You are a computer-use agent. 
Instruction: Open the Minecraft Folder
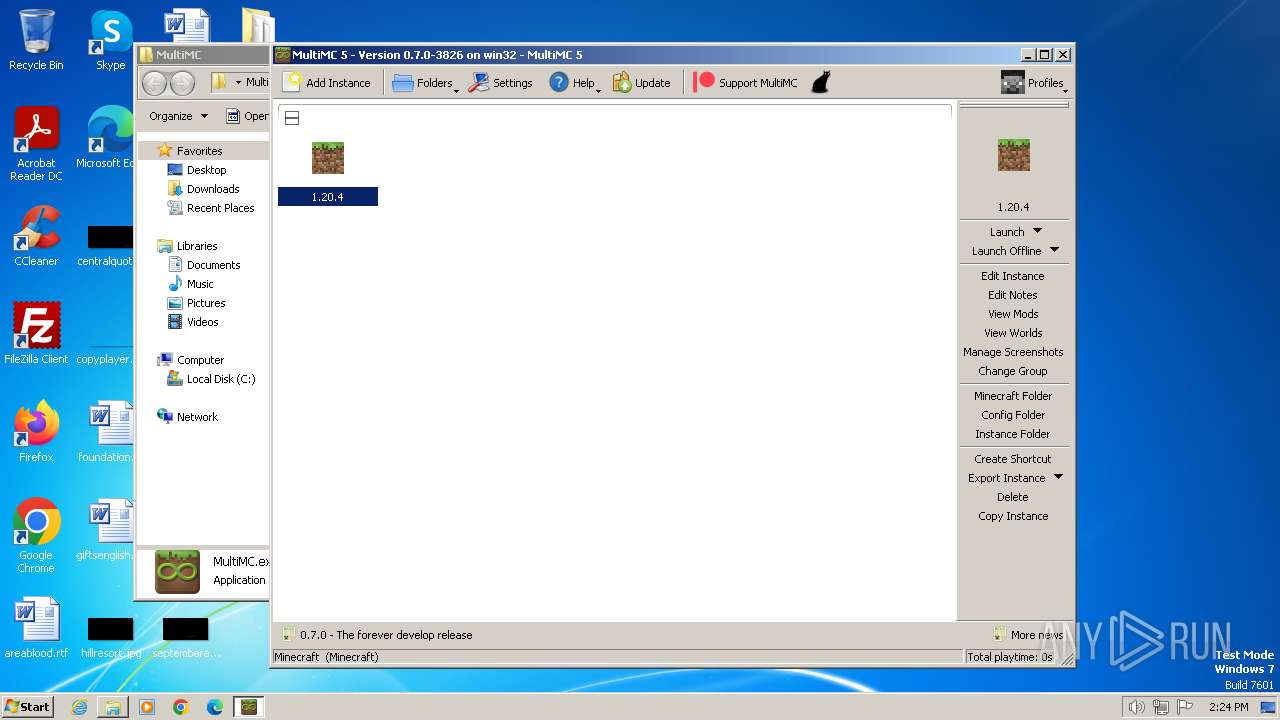pyautogui.click(x=1013, y=396)
